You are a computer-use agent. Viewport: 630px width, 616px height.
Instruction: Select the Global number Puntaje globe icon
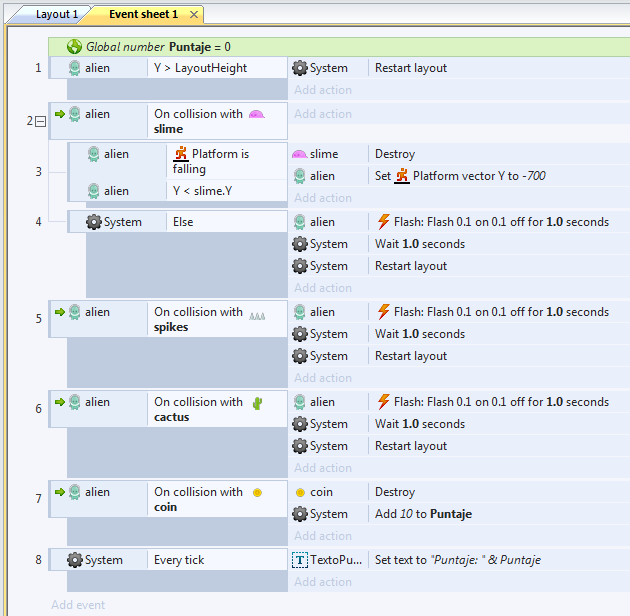[74, 47]
